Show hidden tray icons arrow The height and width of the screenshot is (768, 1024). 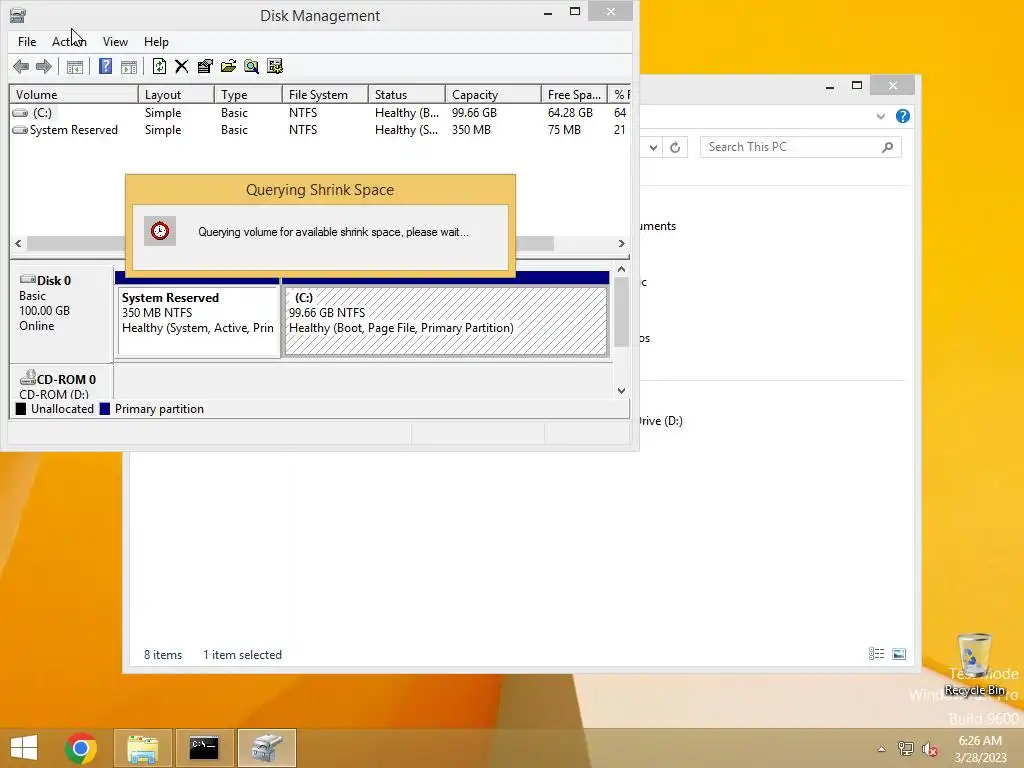(881, 749)
